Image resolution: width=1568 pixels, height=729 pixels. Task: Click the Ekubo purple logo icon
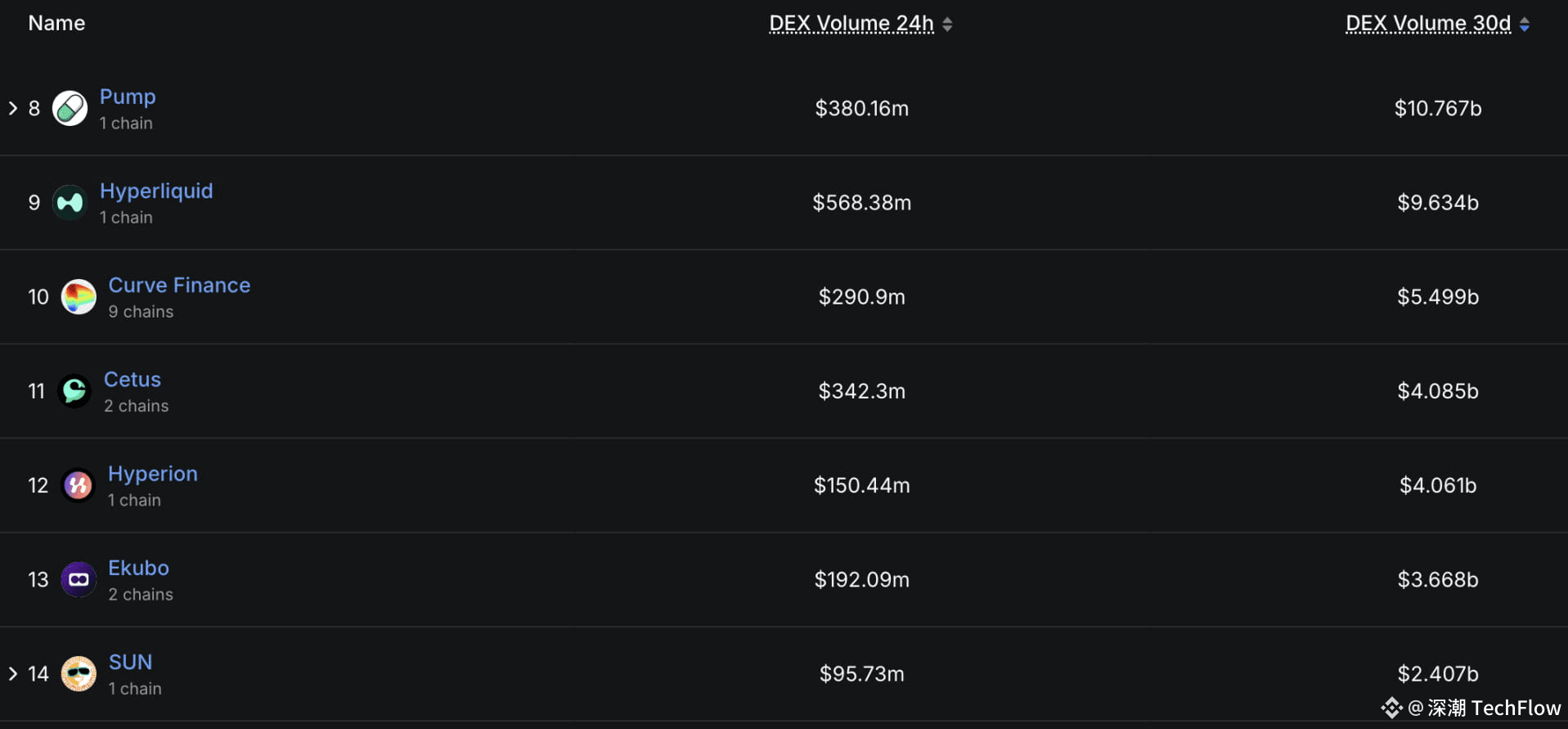click(x=79, y=579)
